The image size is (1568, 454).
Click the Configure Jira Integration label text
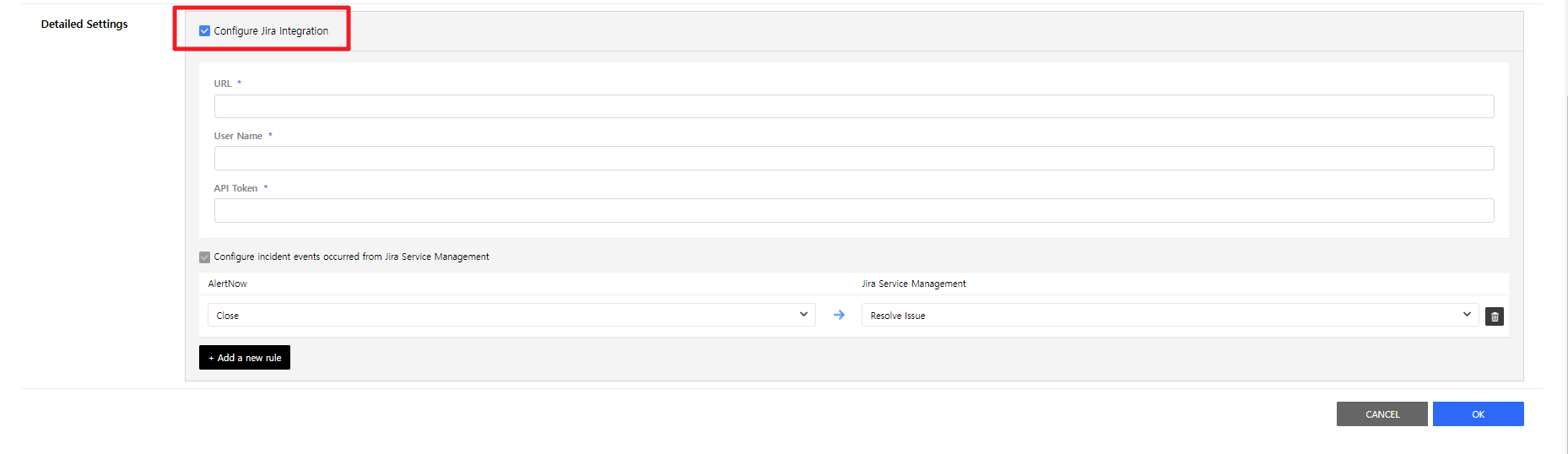(x=271, y=31)
